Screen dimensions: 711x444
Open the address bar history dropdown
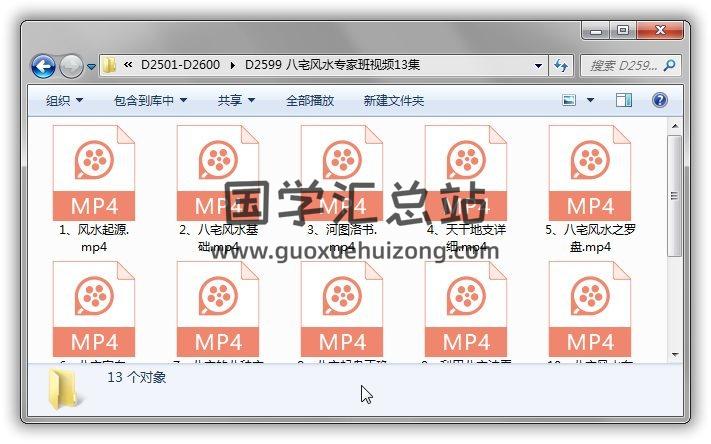[538, 66]
